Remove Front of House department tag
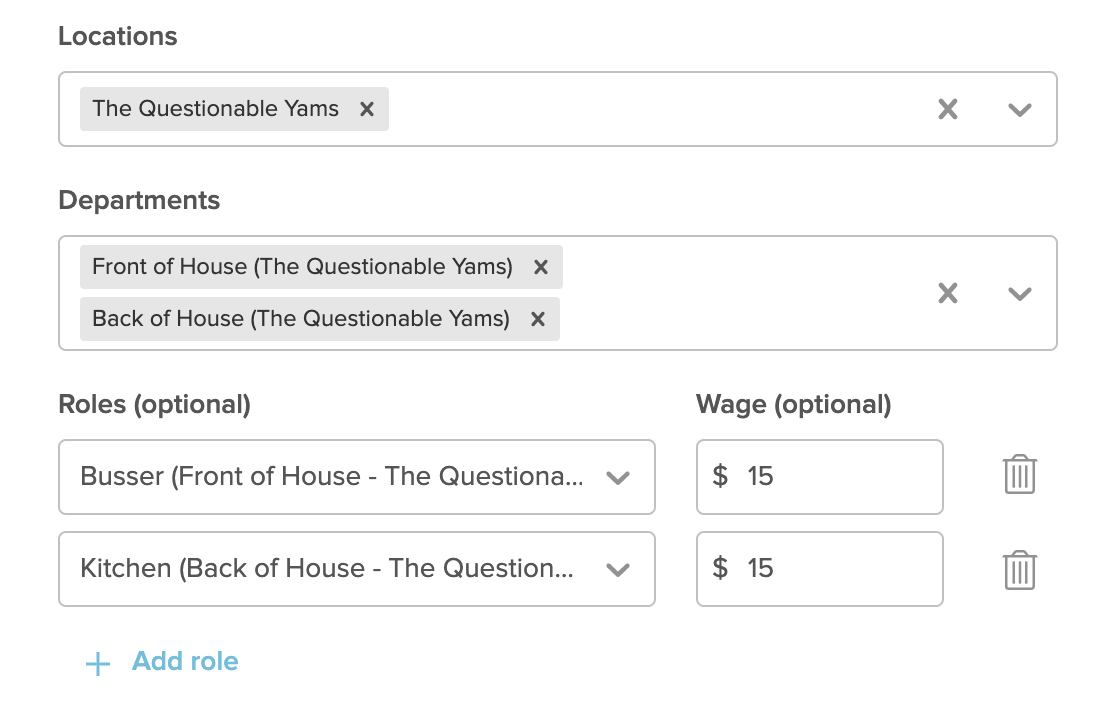The width and height of the screenshot is (1114, 726). coord(541,267)
